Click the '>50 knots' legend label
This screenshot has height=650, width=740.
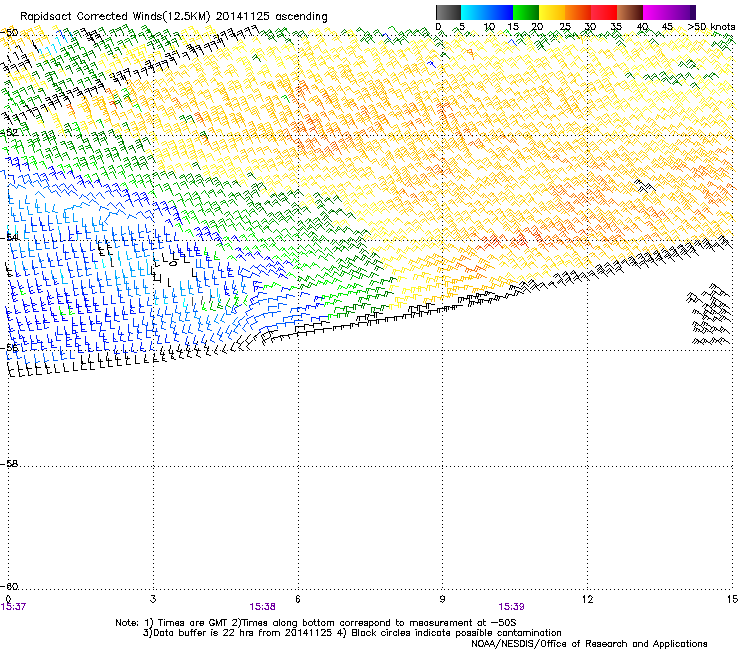[711, 27]
